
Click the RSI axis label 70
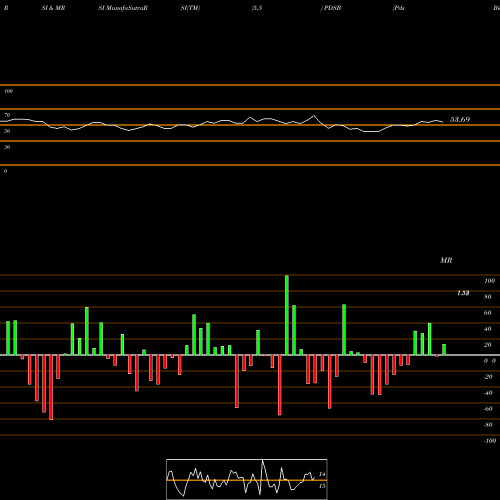click(x=7, y=115)
